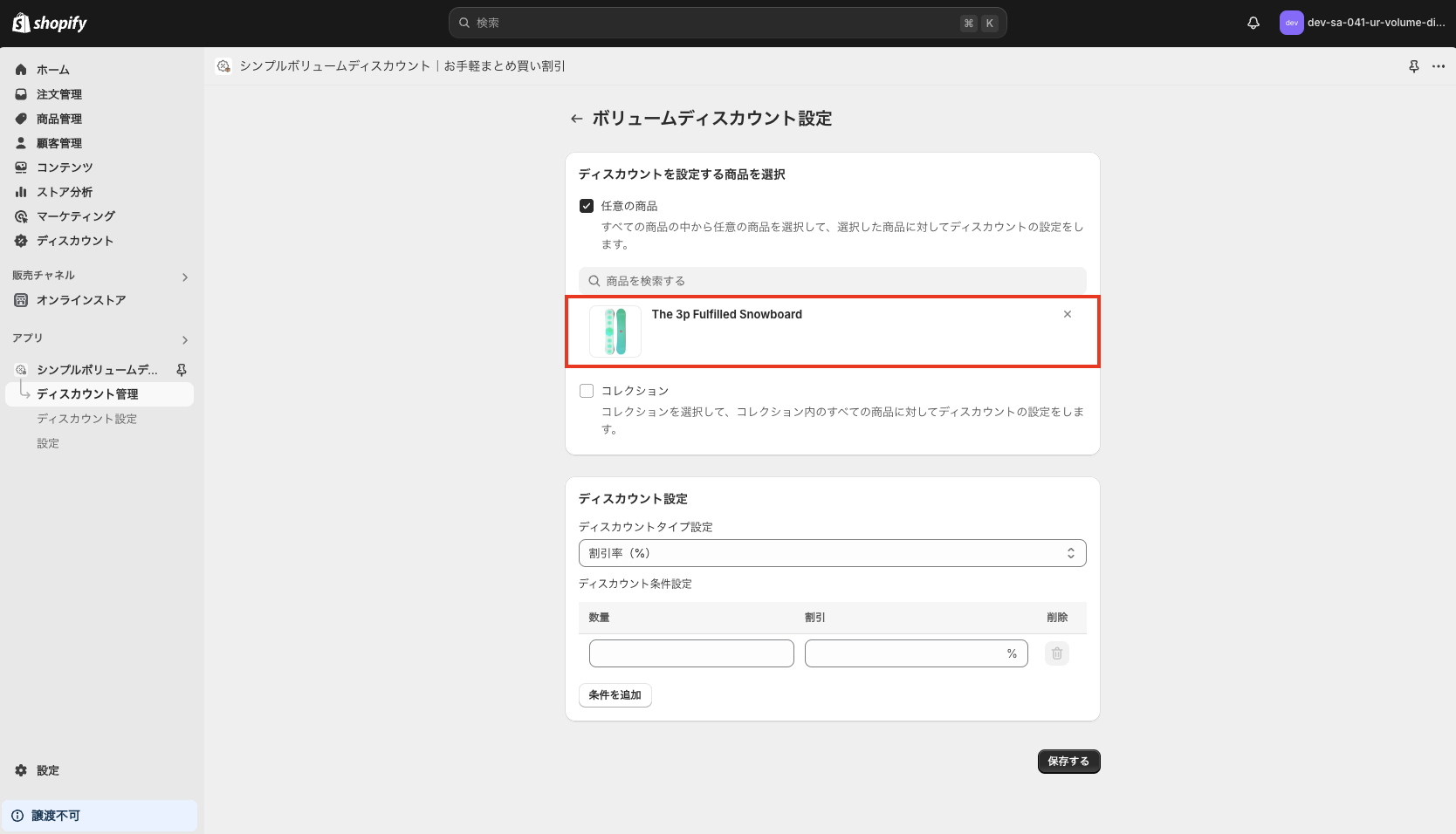Go to ディスカウント in the sidebar
This screenshot has height=834, width=1456.
(x=73, y=240)
